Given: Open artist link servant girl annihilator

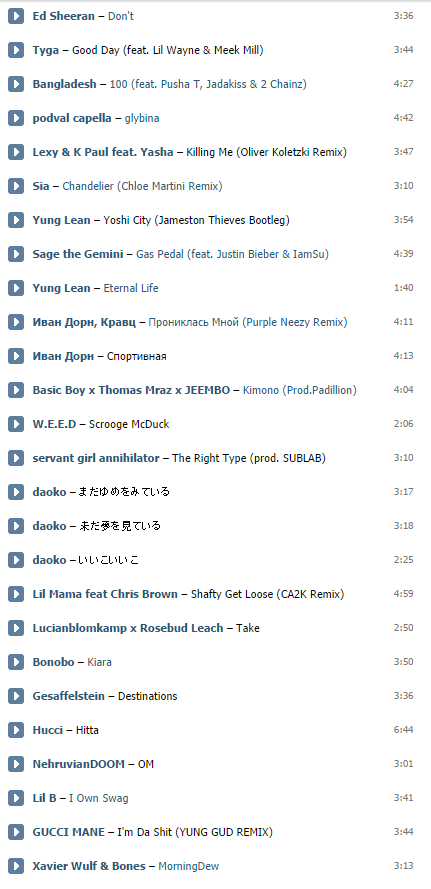Looking at the screenshot, I should coord(96,458).
